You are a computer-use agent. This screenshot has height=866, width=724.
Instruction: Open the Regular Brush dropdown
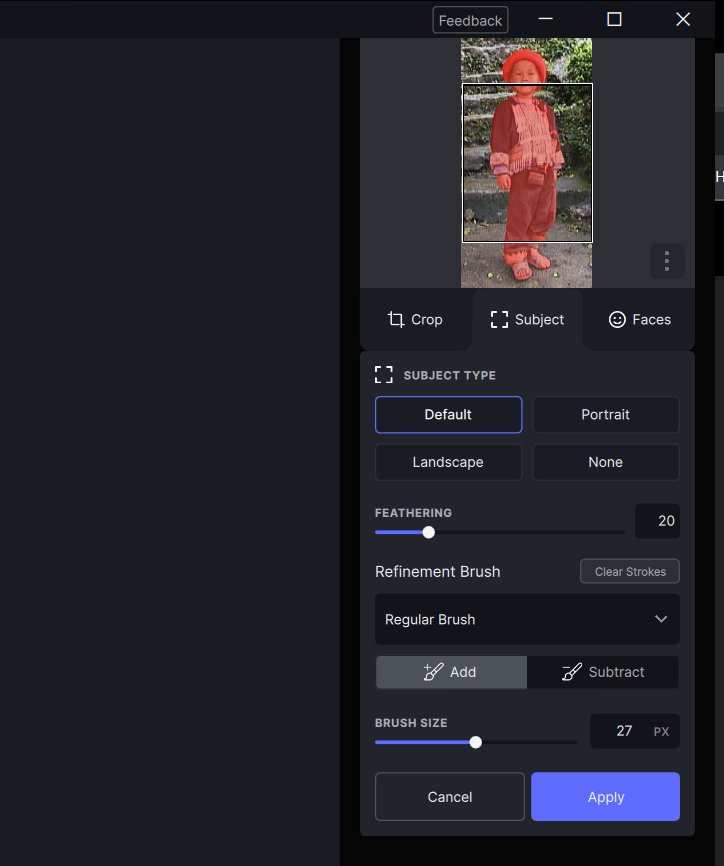(x=527, y=619)
